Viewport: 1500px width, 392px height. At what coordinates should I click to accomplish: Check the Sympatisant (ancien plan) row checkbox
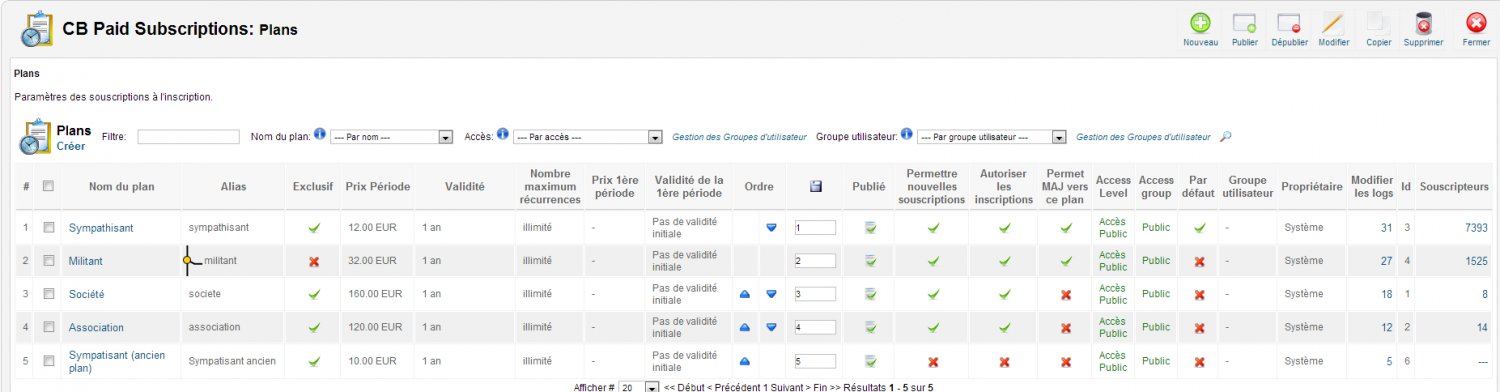(48, 361)
